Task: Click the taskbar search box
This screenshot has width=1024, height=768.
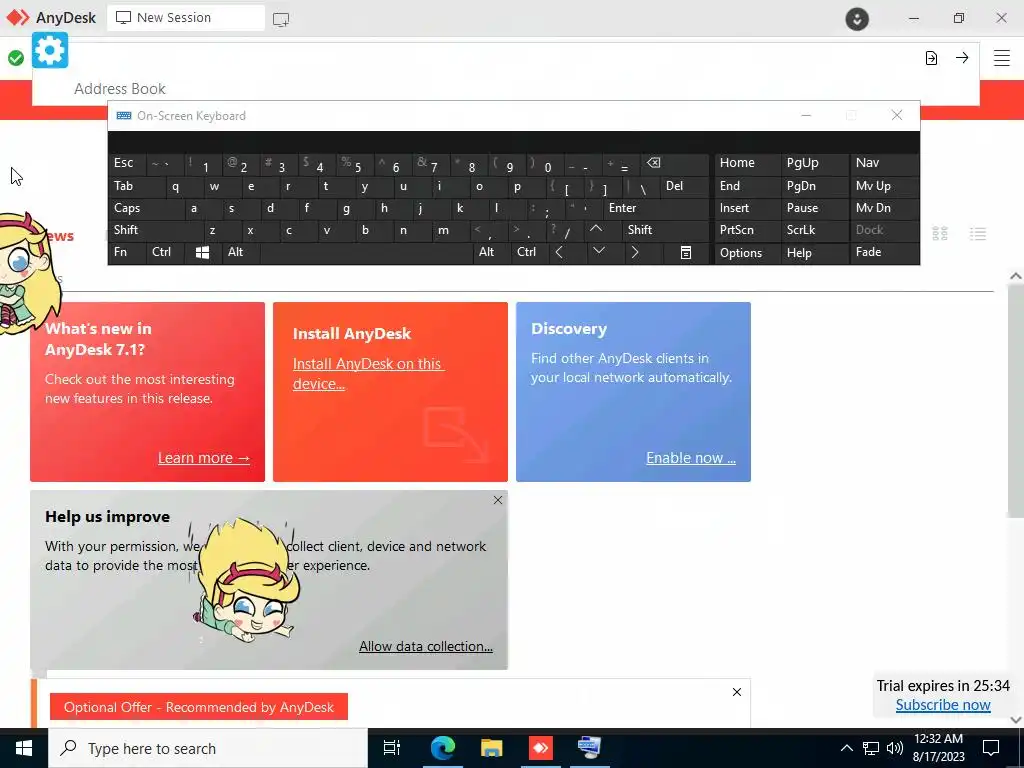Action: point(208,748)
